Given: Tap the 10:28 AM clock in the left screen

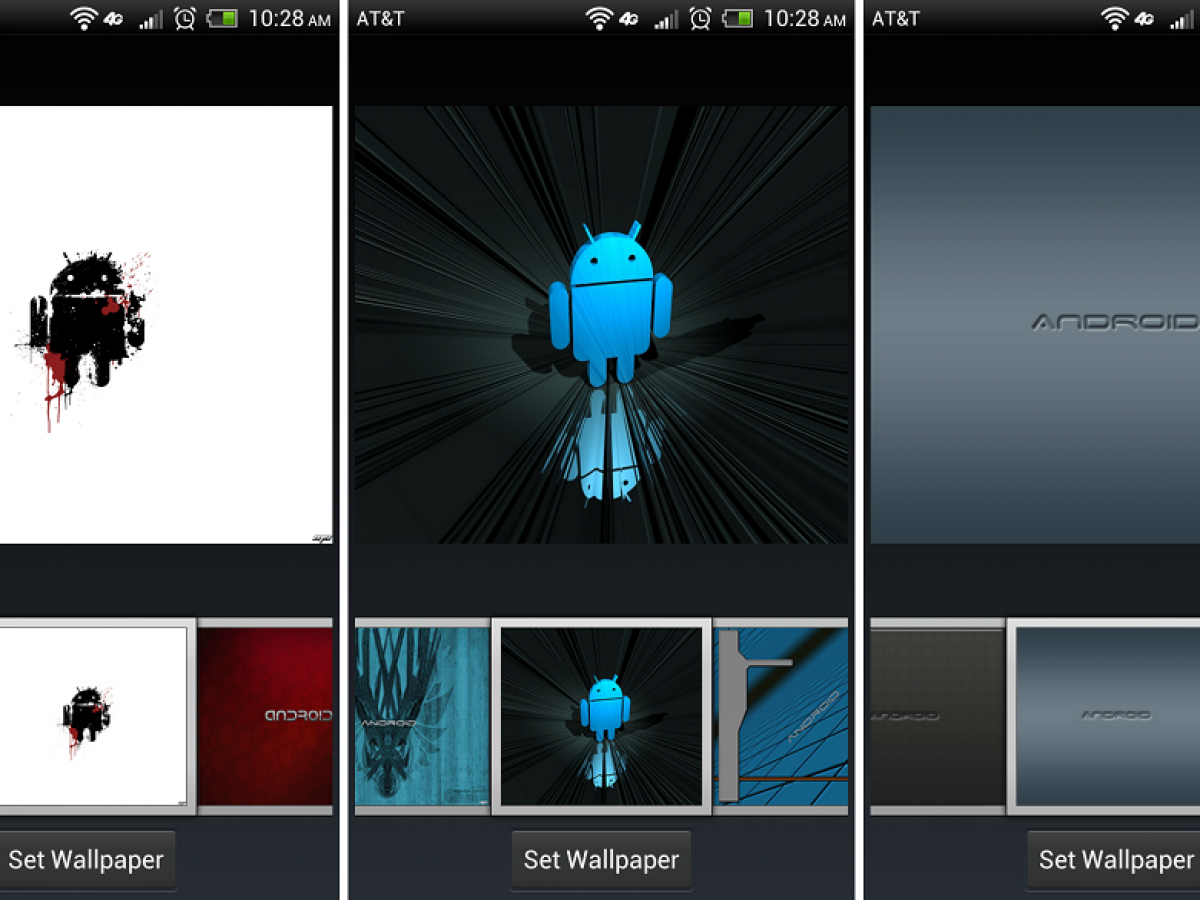Looking at the screenshot, I should coord(290,18).
